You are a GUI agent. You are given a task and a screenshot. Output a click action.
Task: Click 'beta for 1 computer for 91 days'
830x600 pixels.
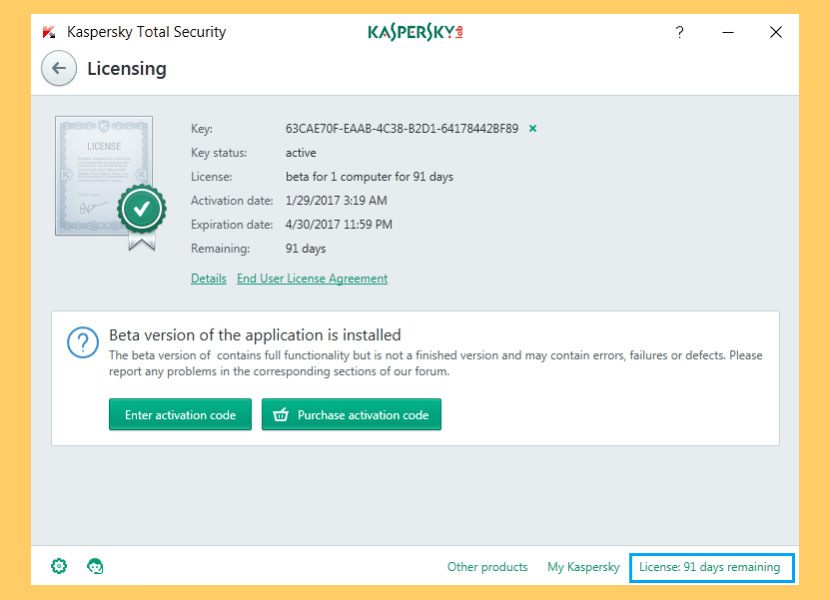click(x=369, y=177)
